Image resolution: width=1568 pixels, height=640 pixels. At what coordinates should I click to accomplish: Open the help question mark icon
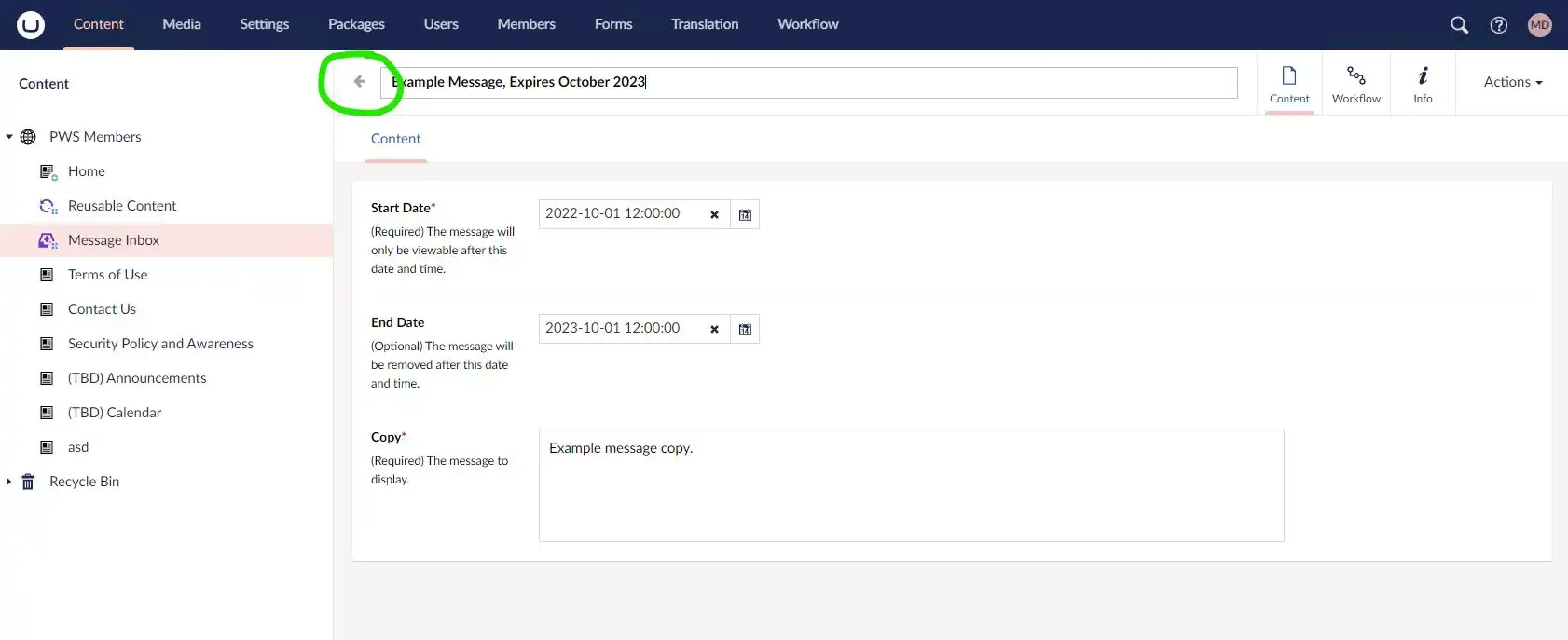(1499, 25)
